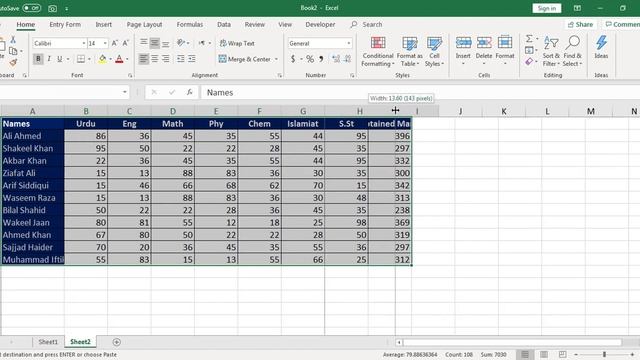Click the text Orientation icon
Screen dimensions: 640x360
[181, 43]
